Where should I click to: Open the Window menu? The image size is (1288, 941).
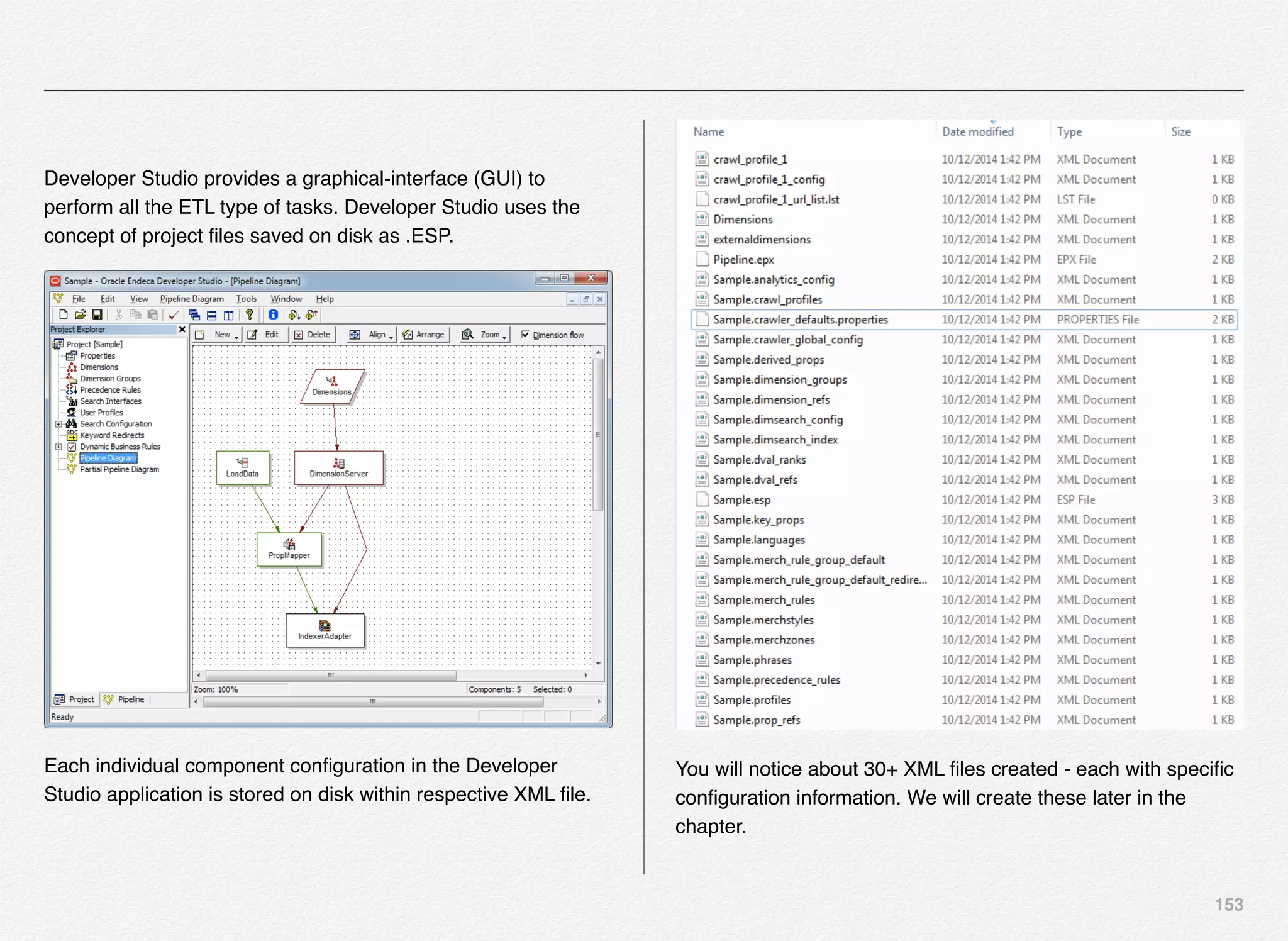[x=286, y=299]
